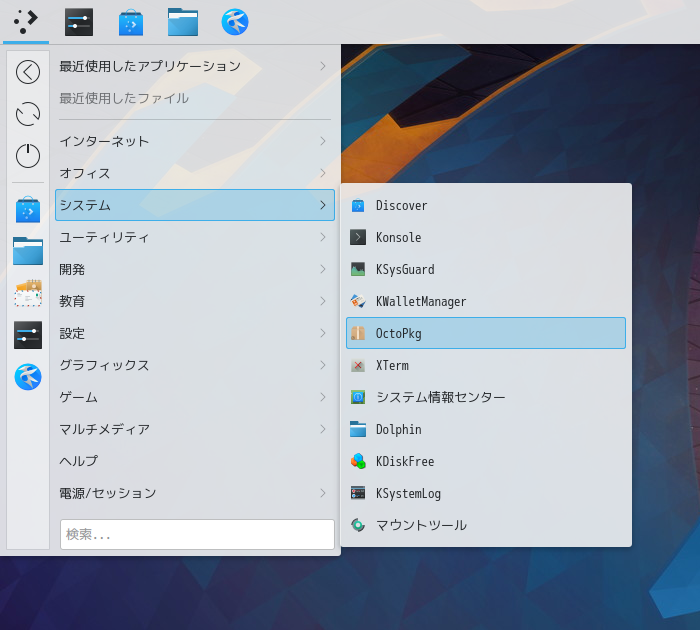The height and width of the screenshot is (630, 700).
Task: Click the Discover label in System submenu
Action: point(401,205)
